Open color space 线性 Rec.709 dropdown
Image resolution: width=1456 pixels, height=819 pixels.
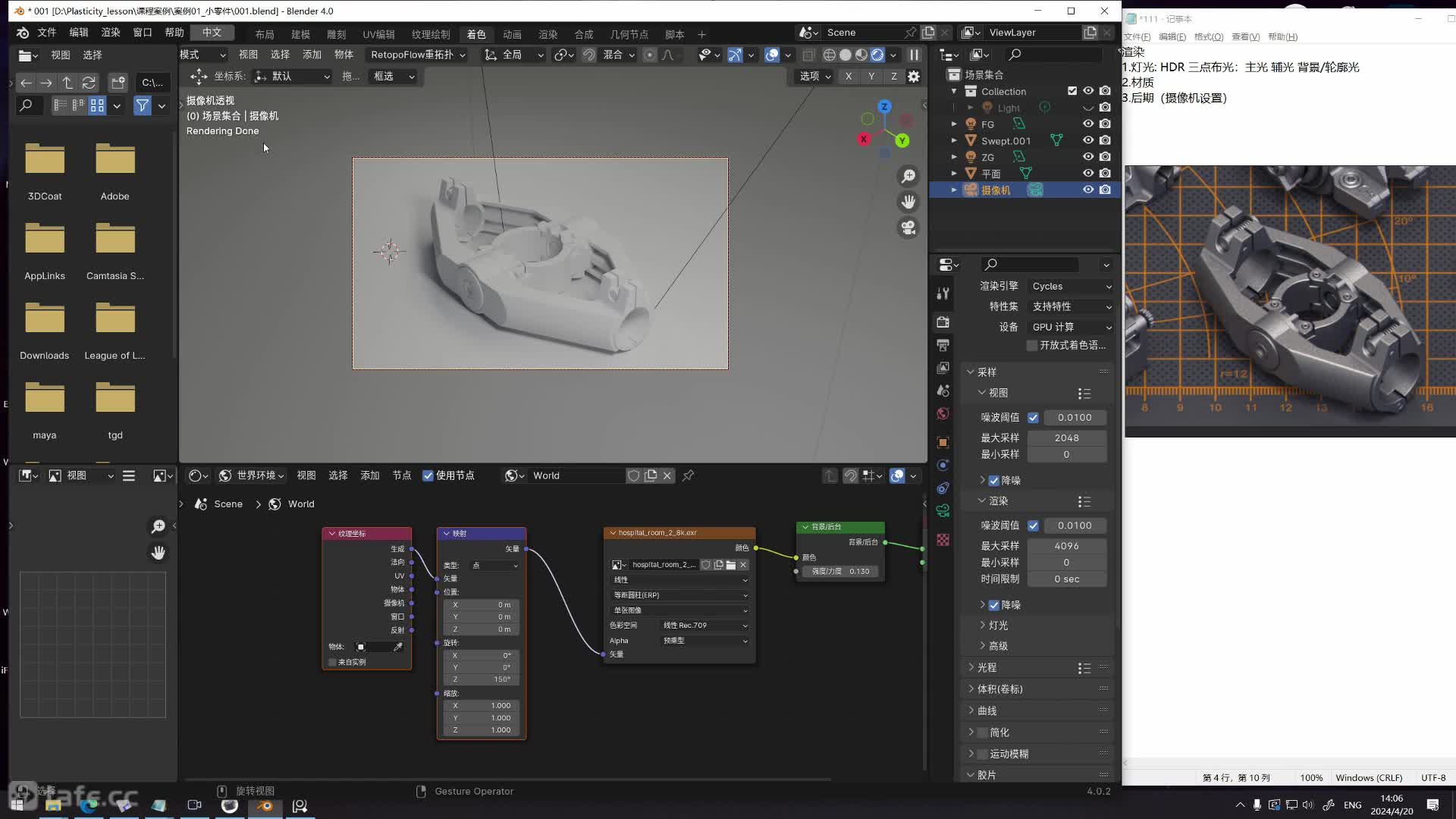[704, 626]
